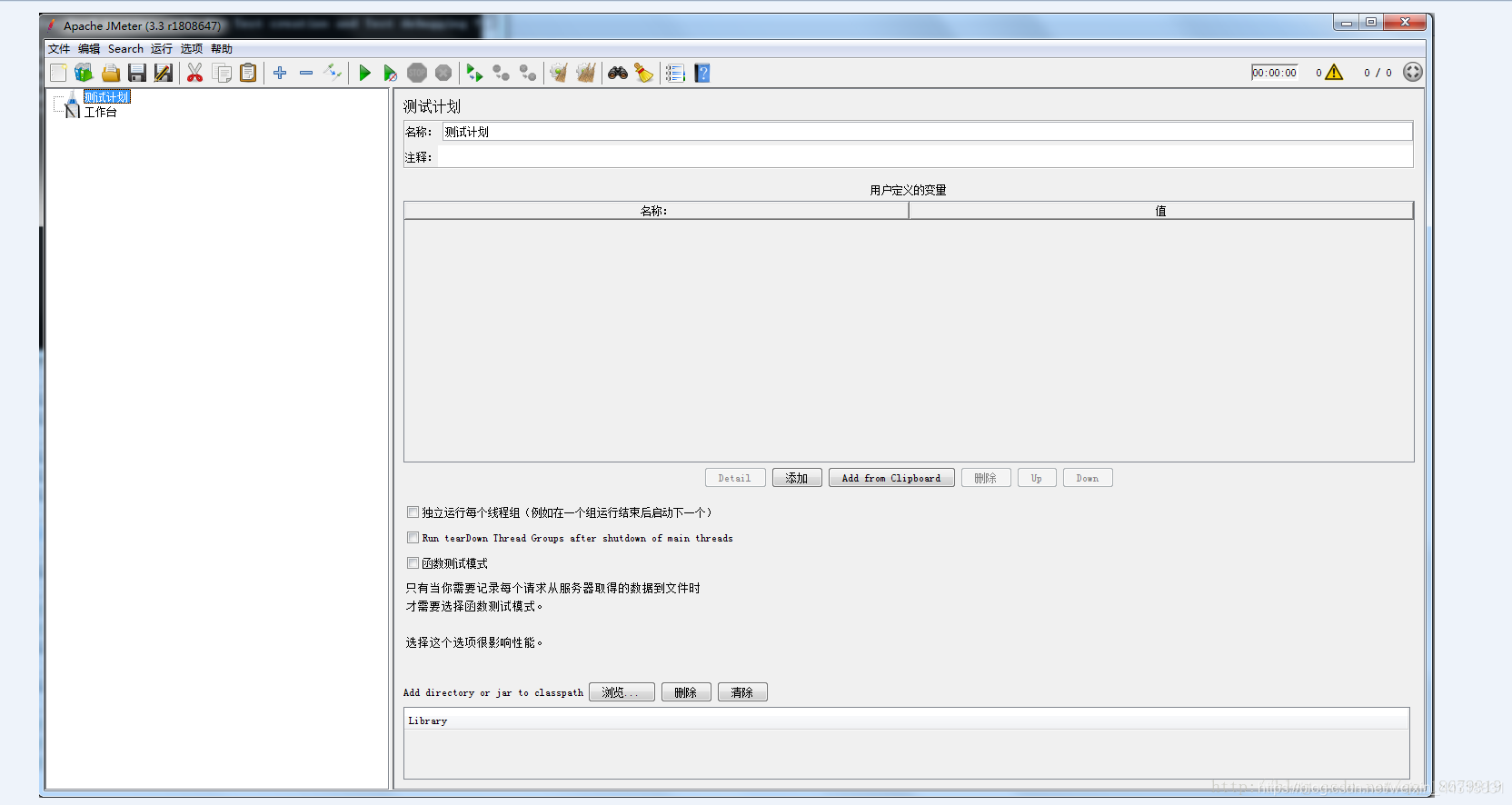Create a new test plan with New icon
Image resolution: width=1512 pixels, height=805 pixels.
tap(58, 73)
